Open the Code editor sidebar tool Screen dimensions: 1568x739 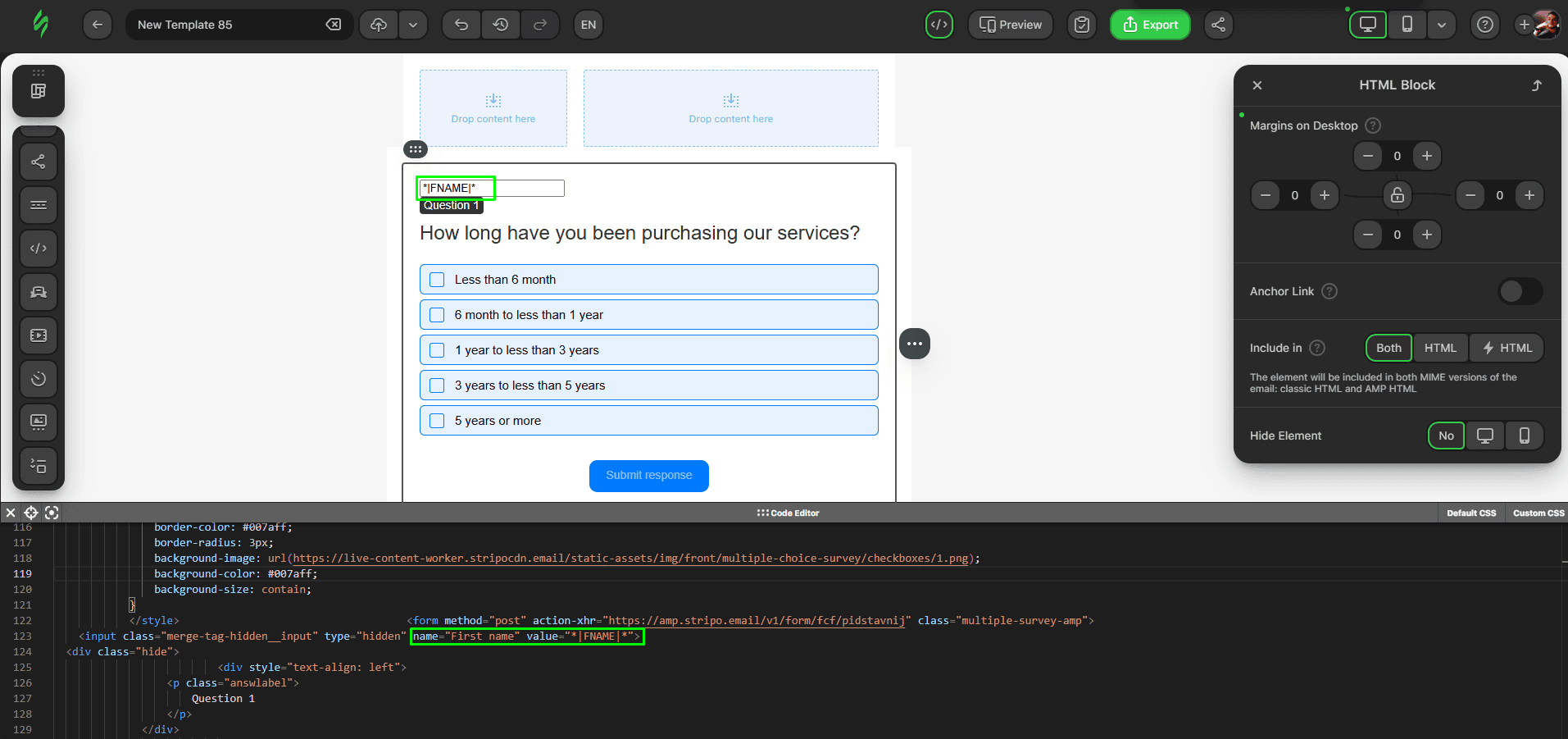point(39,249)
